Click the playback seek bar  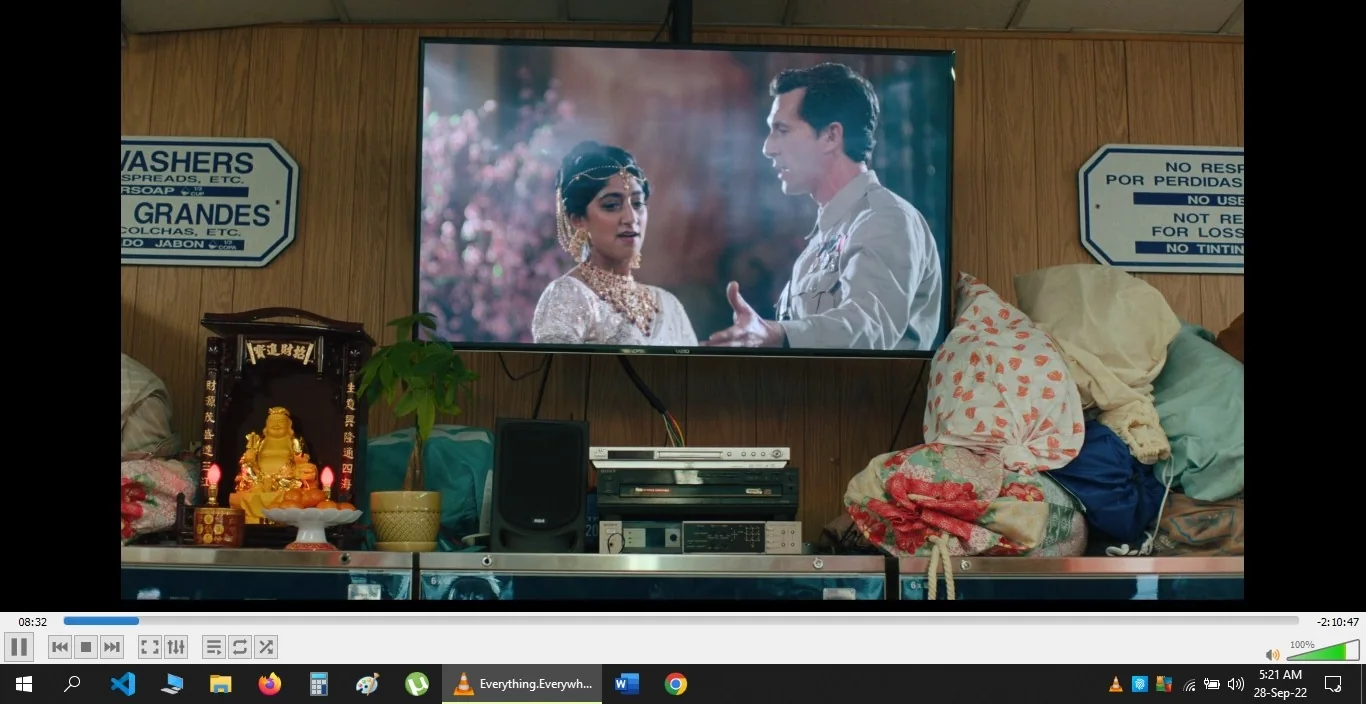click(681, 621)
